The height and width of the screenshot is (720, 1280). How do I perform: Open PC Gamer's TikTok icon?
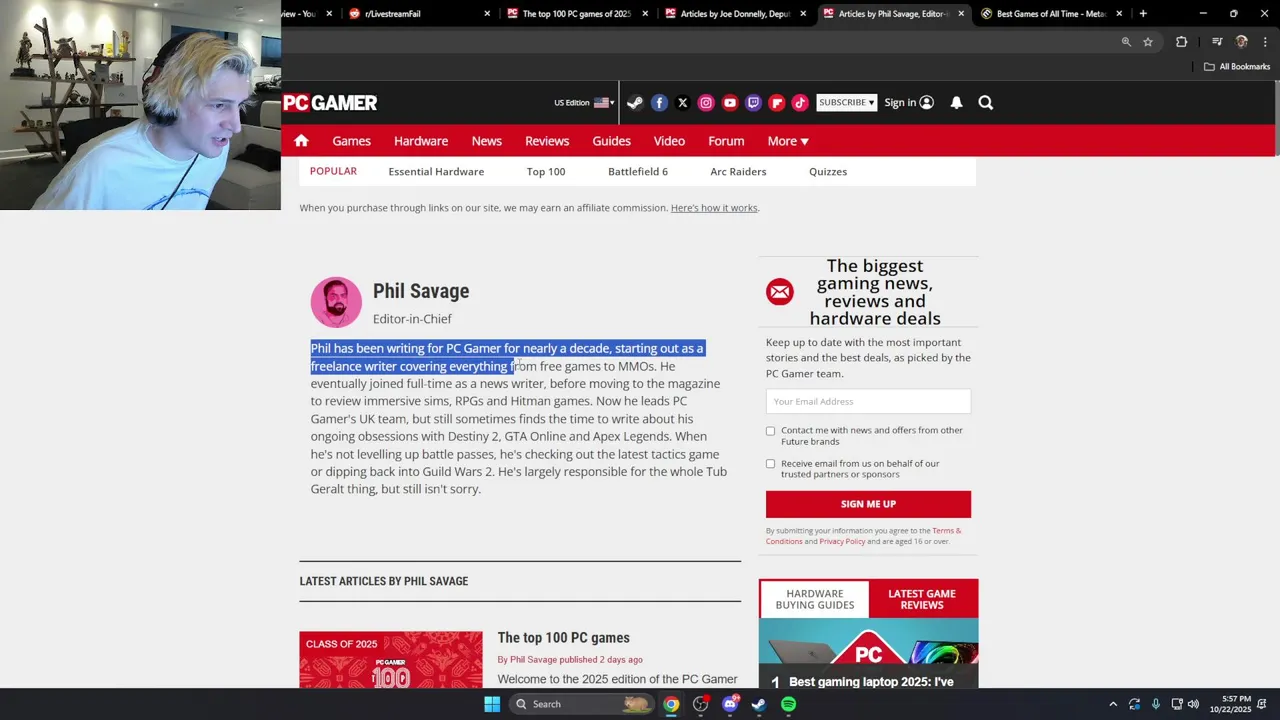[800, 102]
